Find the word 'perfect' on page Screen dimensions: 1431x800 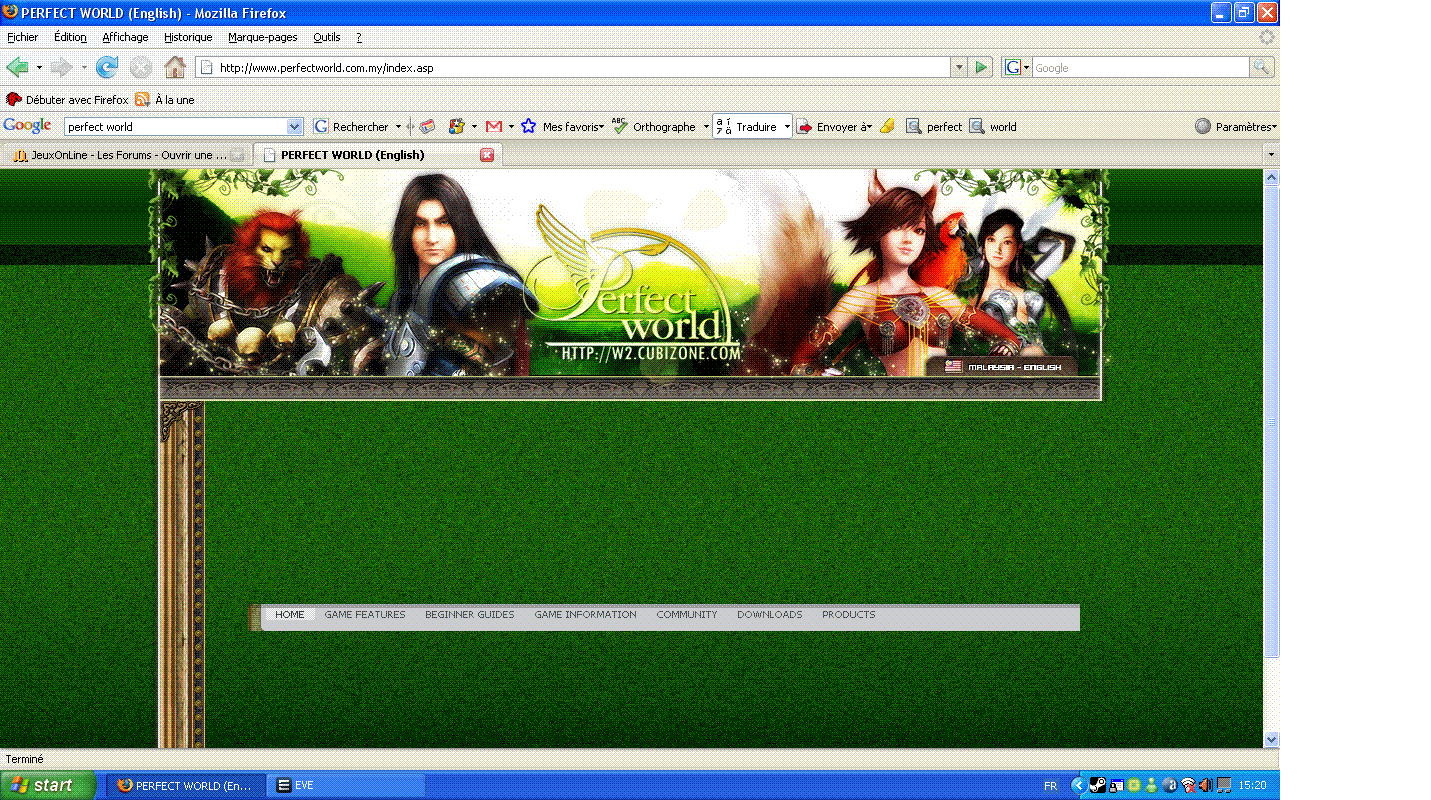[934, 127]
